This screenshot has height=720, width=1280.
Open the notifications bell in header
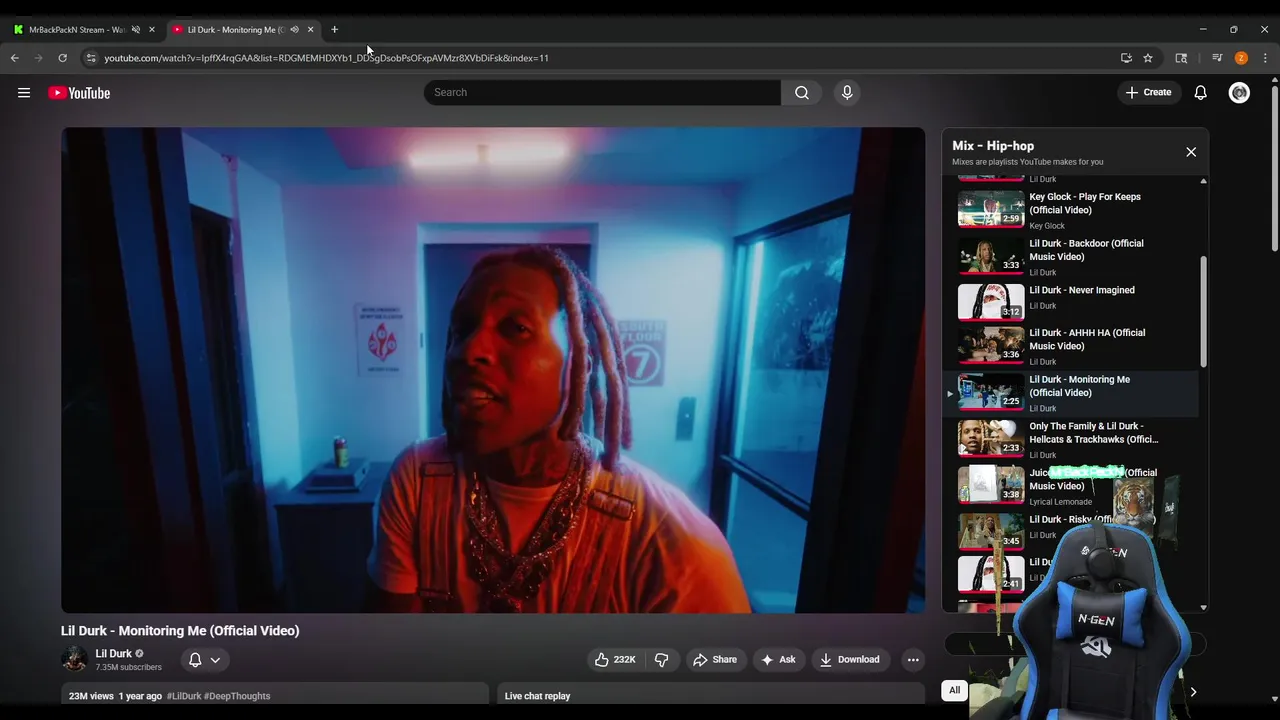click(x=1200, y=92)
